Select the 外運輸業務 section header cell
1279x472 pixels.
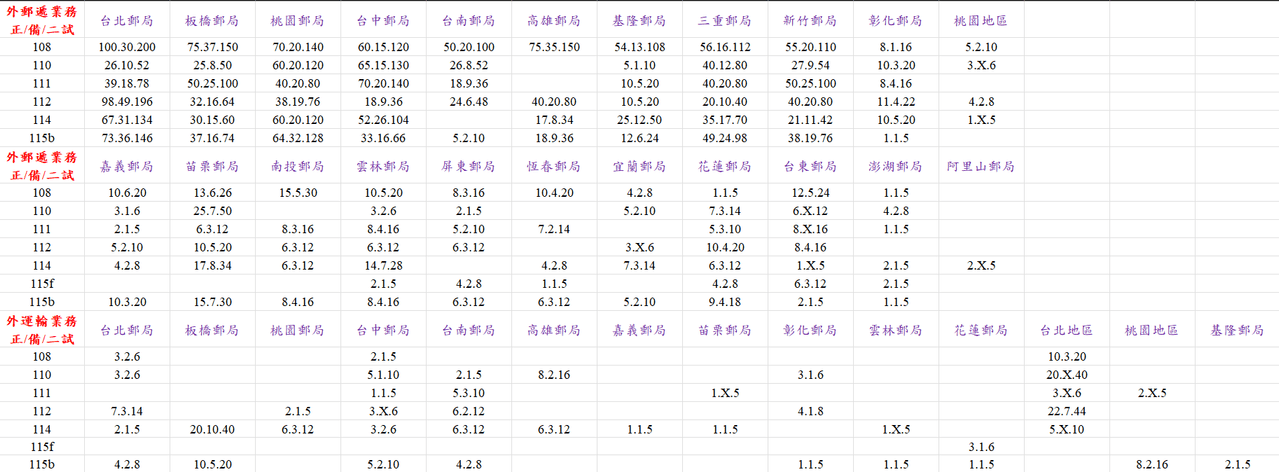(x=42, y=329)
